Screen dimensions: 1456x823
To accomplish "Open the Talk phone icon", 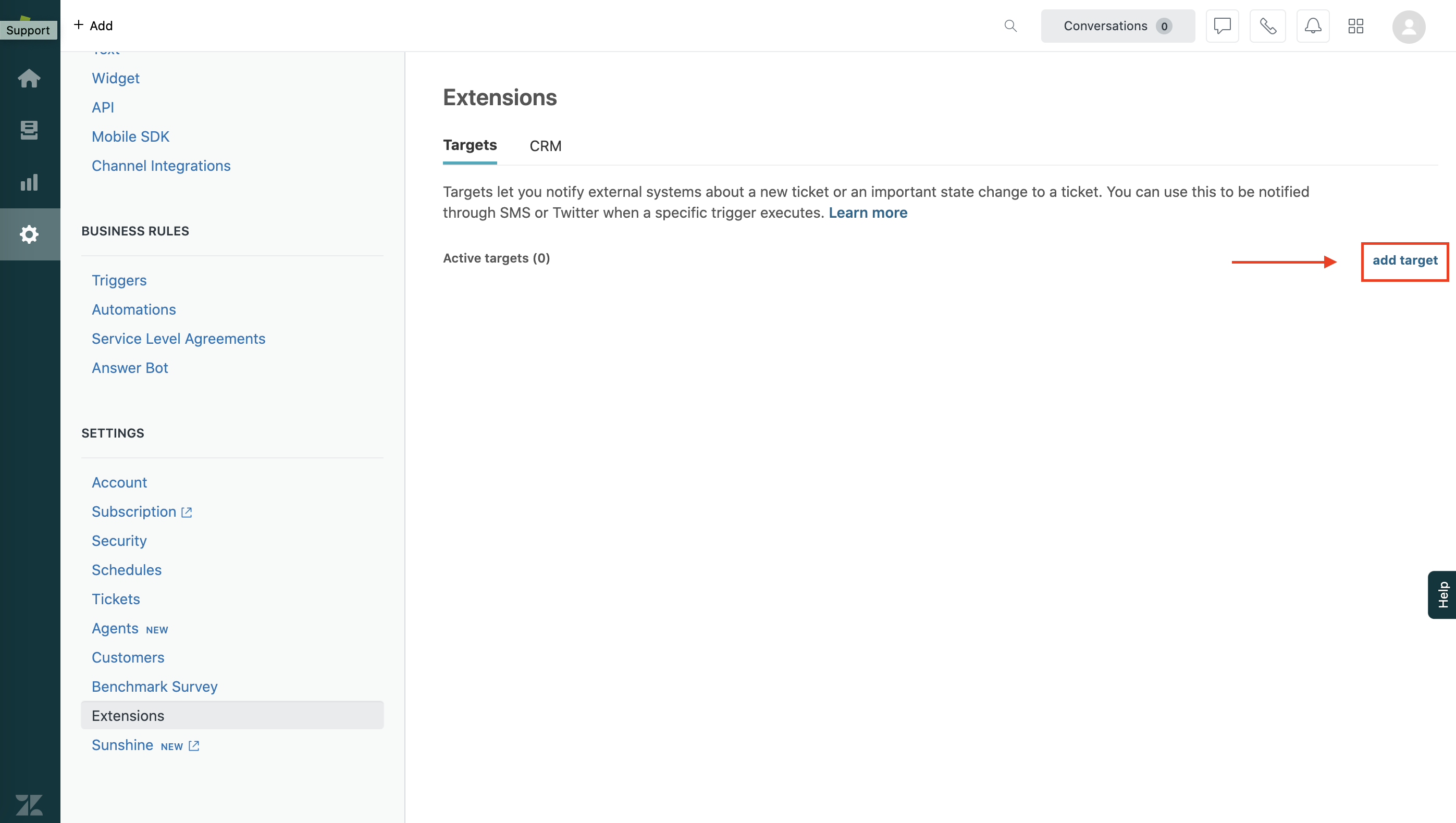I will pyautogui.click(x=1268, y=26).
